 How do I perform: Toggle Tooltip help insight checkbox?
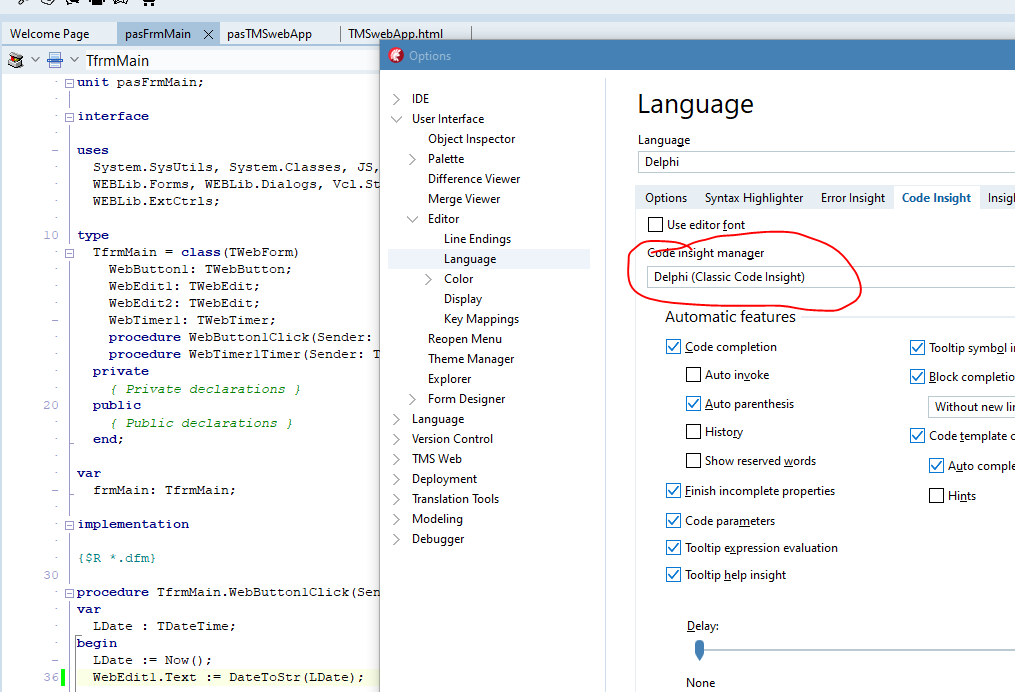tap(673, 575)
